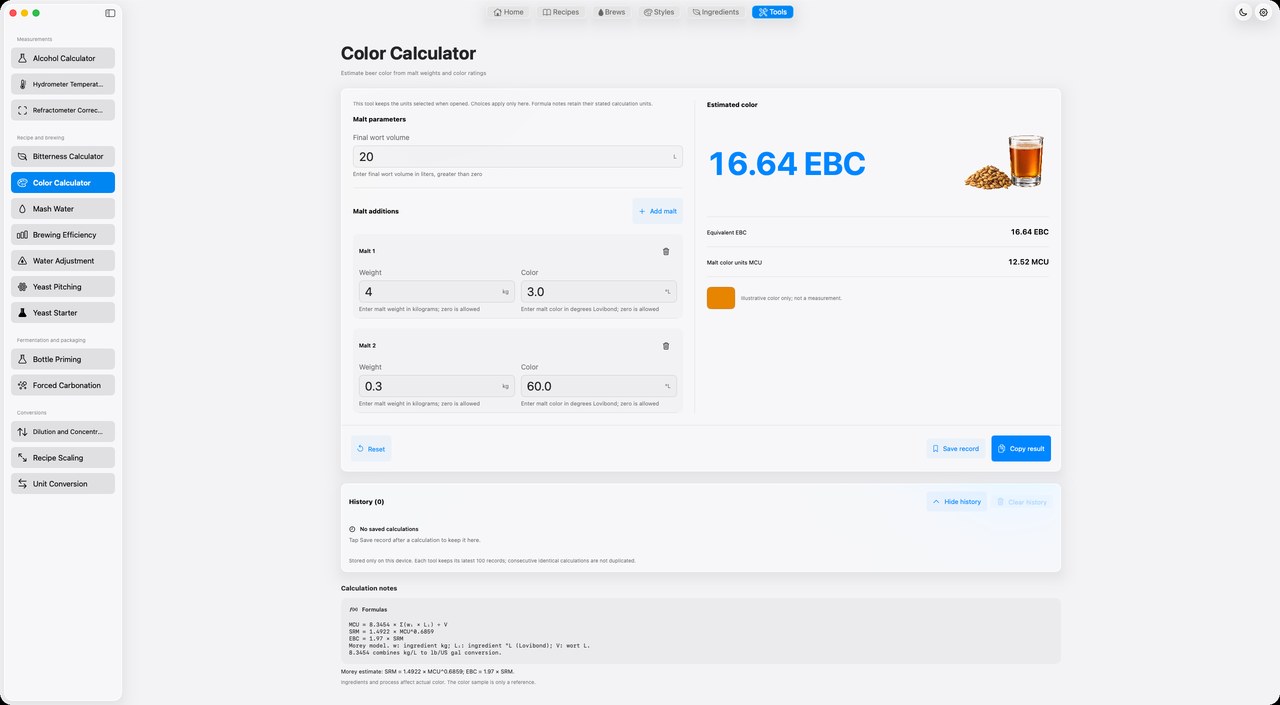This screenshot has width=1280, height=705.
Task: Switch to dark mode moon icon
Action: [1243, 12]
